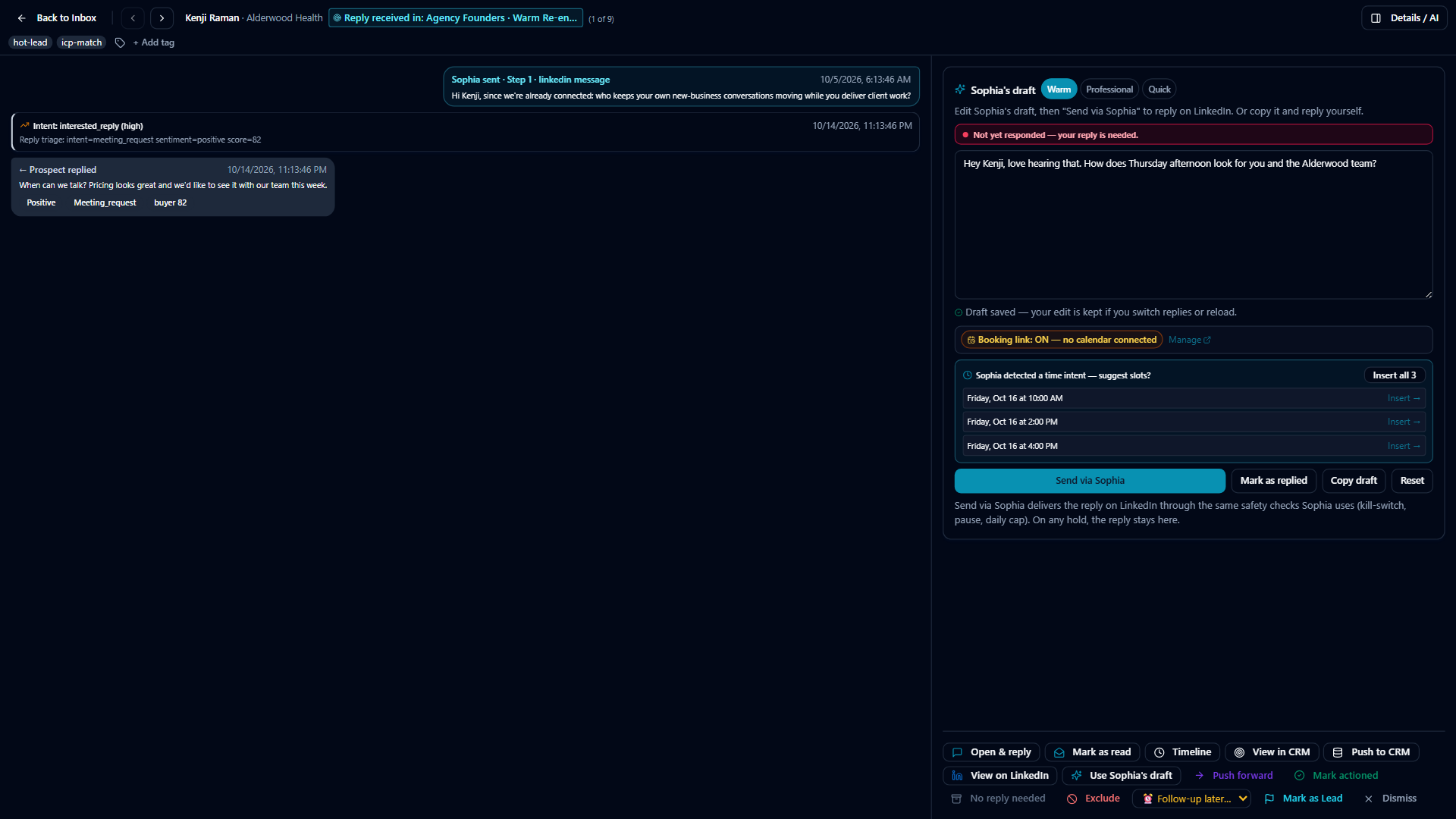Click Send via Sophia button
1456x819 pixels.
click(x=1090, y=481)
